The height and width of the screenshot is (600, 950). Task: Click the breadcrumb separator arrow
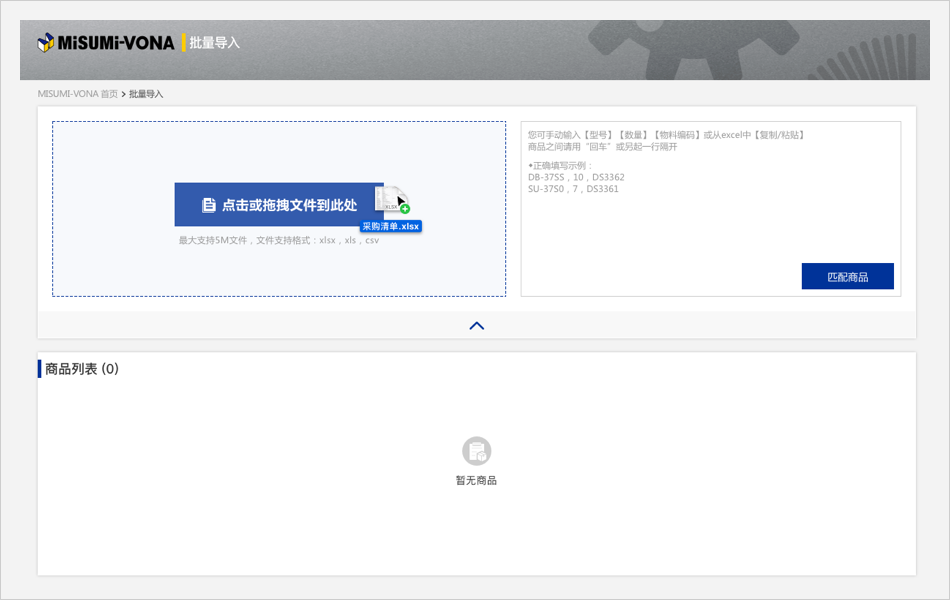point(123,94)
